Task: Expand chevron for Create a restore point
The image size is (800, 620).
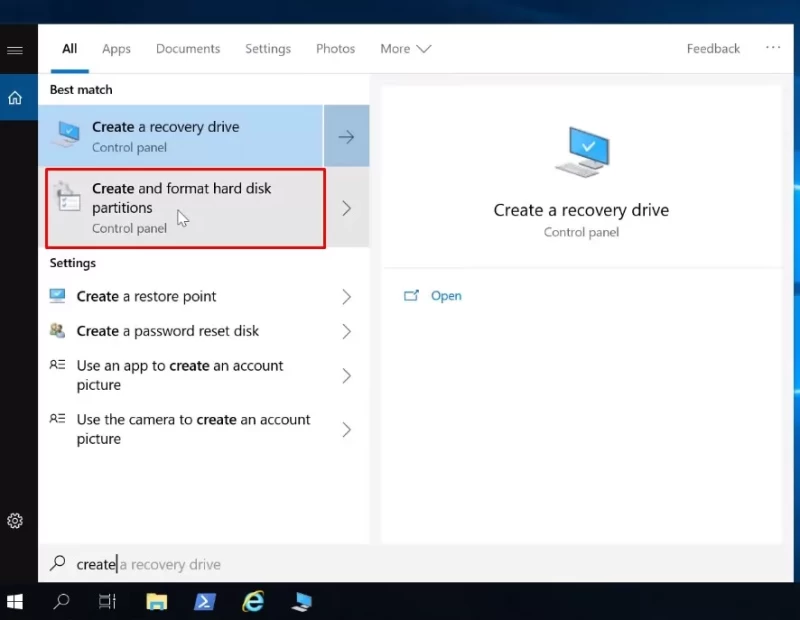Action: tap(346, 296)
